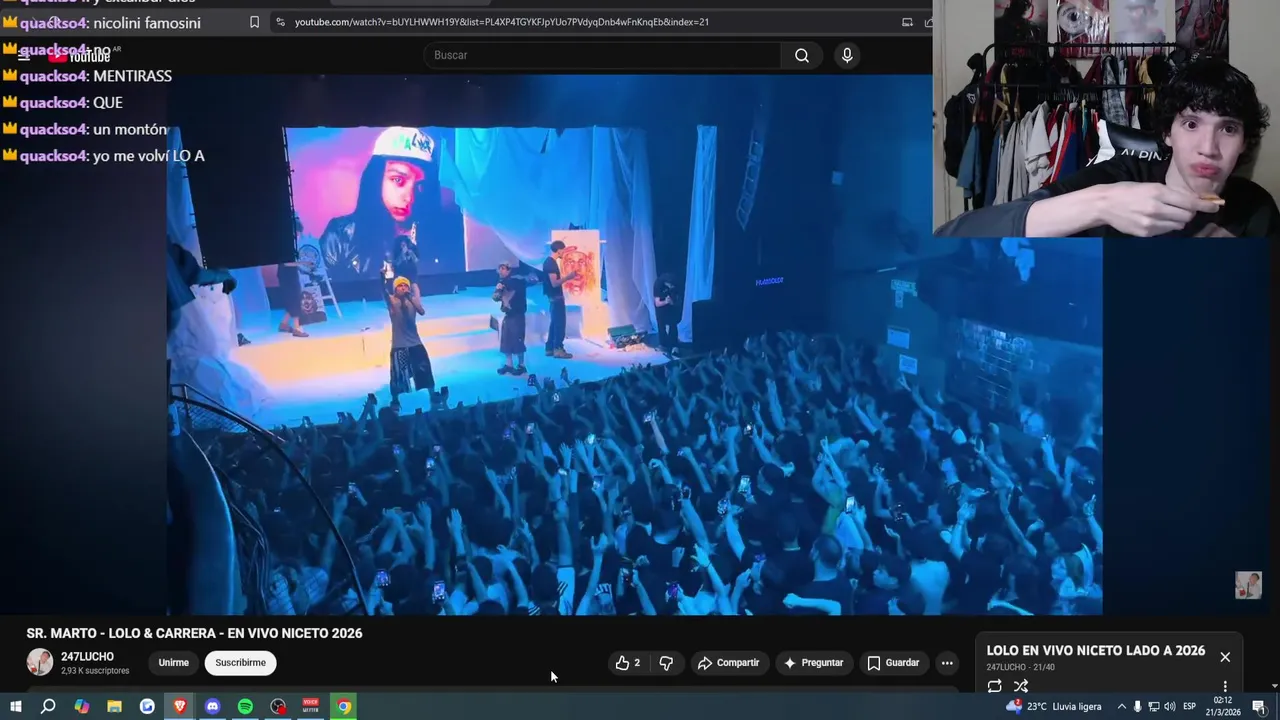
Task: Click chat message 'un montón'
Action: coord(130,130)
